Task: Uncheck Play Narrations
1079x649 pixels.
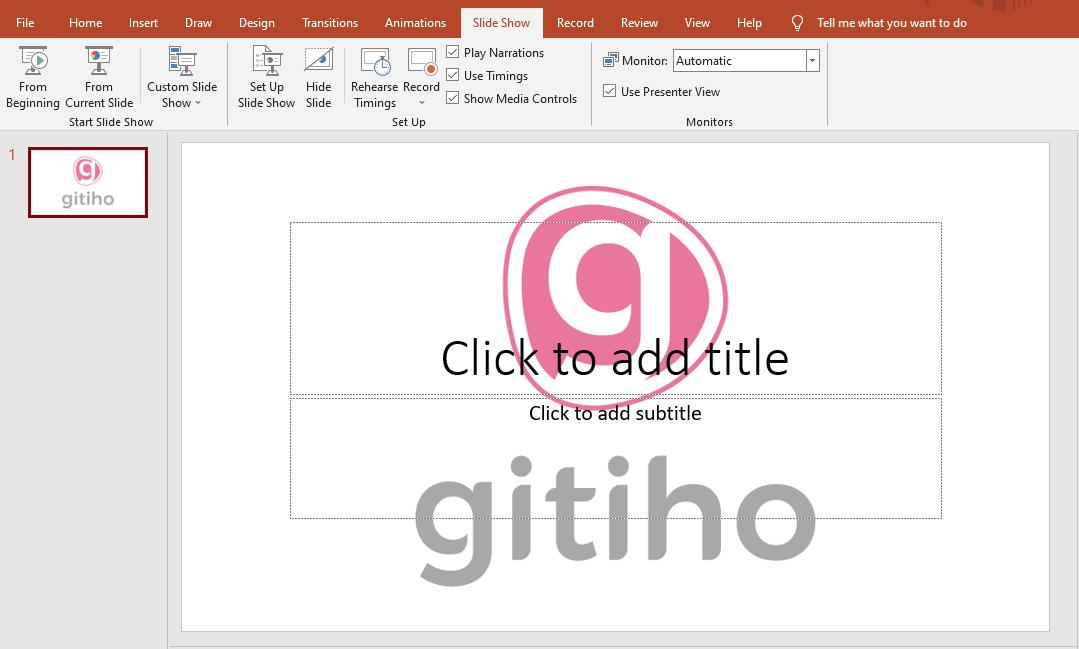Action: click(x=452, y=51)
